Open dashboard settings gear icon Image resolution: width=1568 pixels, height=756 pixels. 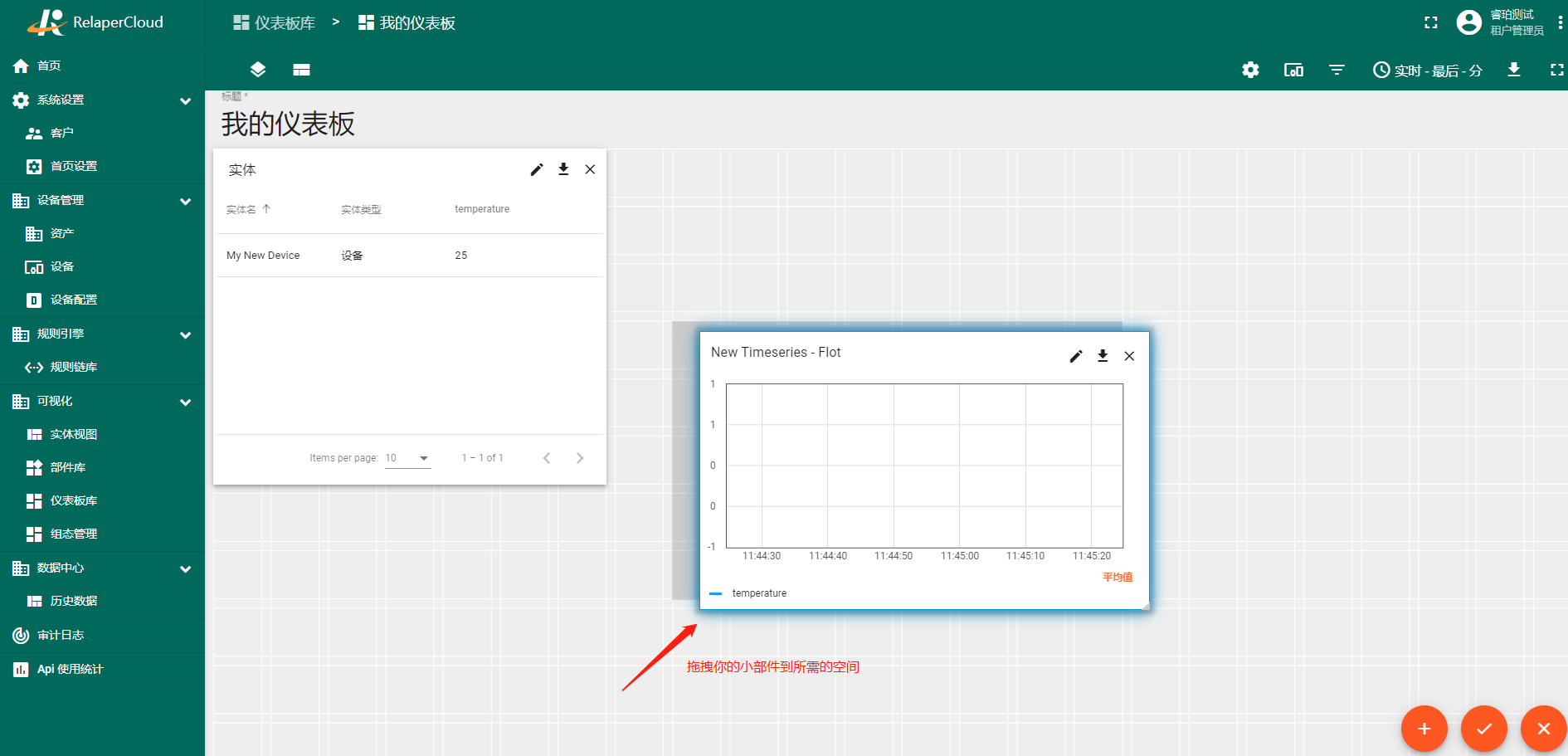coord(1250,70)
